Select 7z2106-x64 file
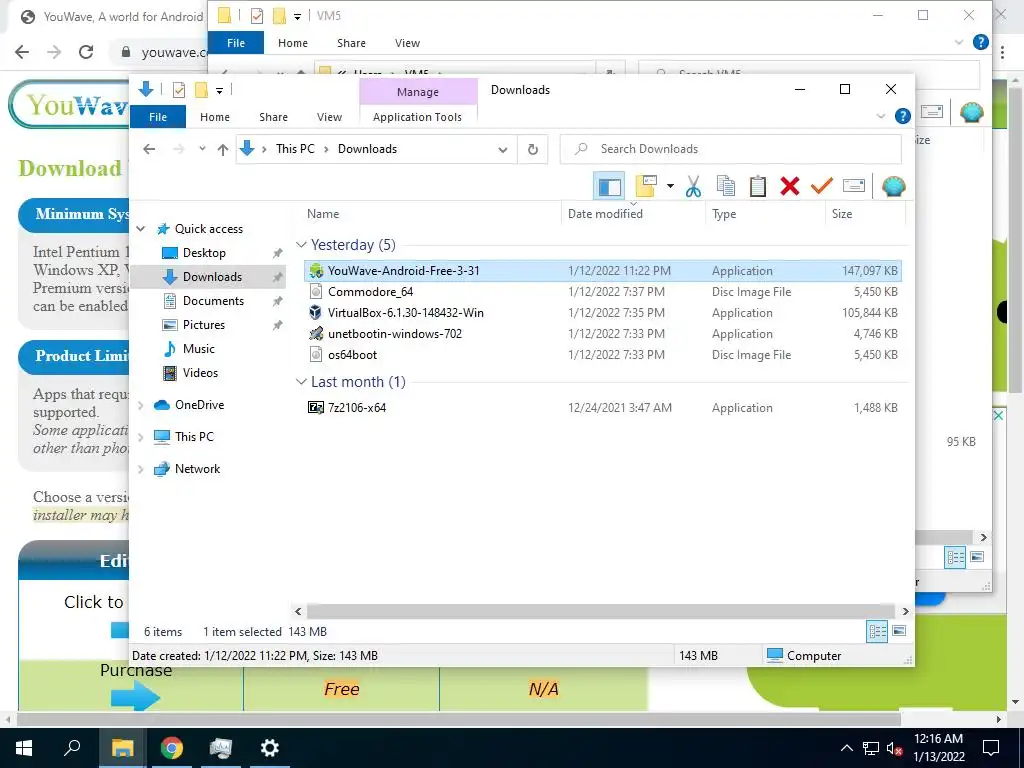Viewport: 1024px width, 768px height. (602, 408)
